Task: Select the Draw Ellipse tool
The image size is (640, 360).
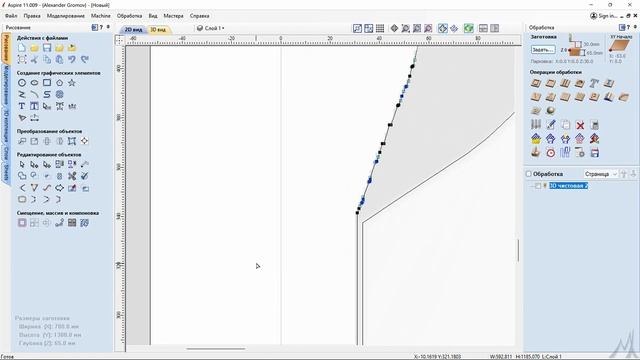Action: tap(34, 83)
